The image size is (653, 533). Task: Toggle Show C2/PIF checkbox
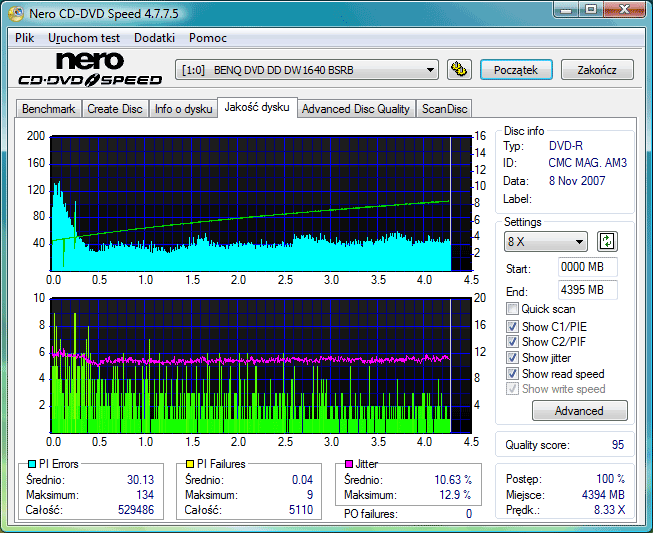pos(512,342)
